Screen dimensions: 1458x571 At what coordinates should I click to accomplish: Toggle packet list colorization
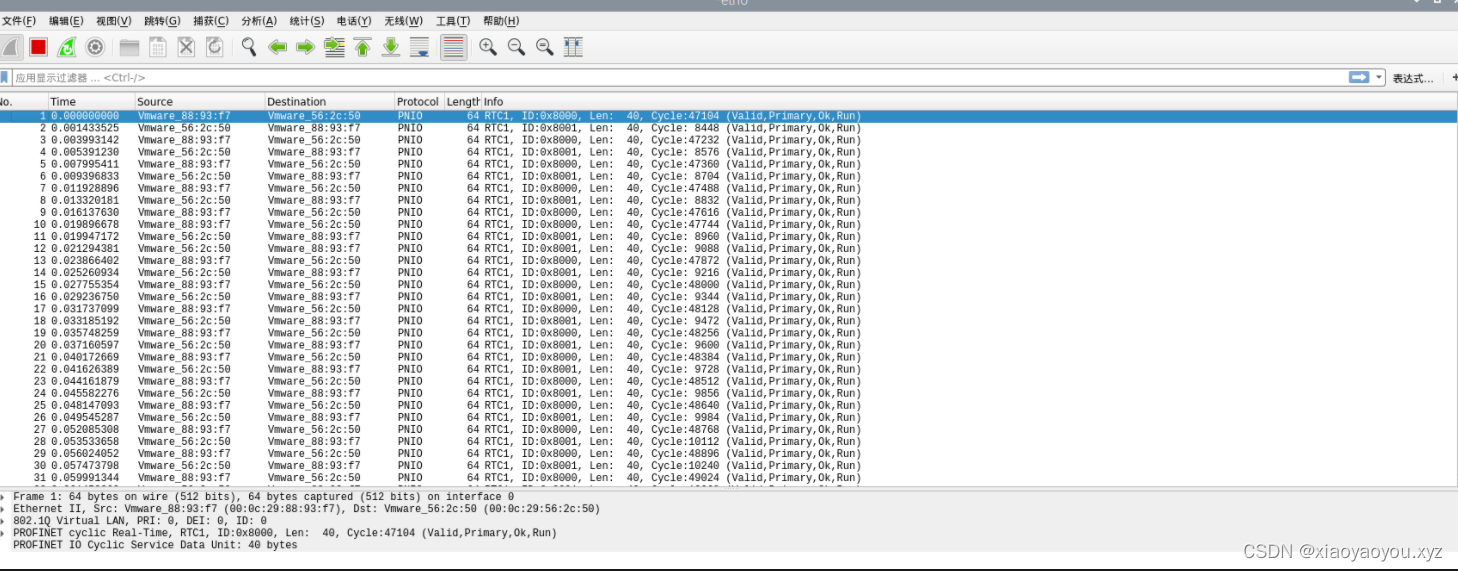(454, 47)
